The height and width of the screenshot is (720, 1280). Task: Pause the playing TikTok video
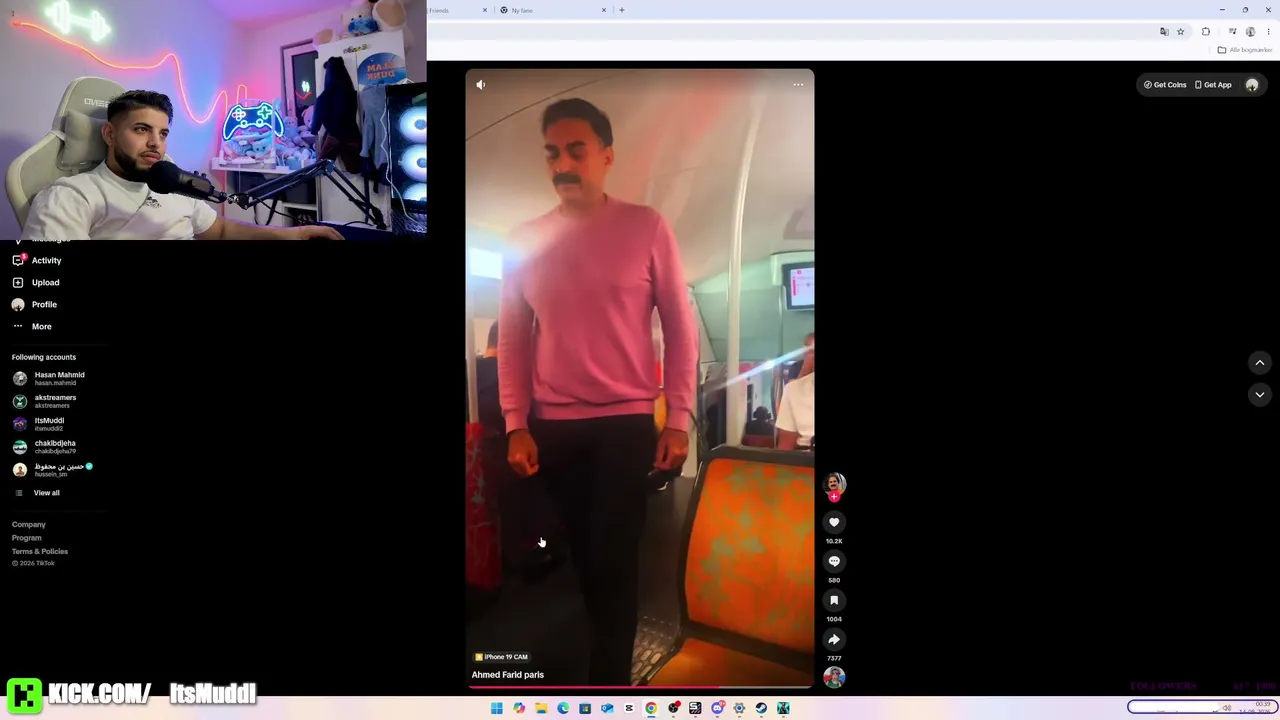coord(640,378)
